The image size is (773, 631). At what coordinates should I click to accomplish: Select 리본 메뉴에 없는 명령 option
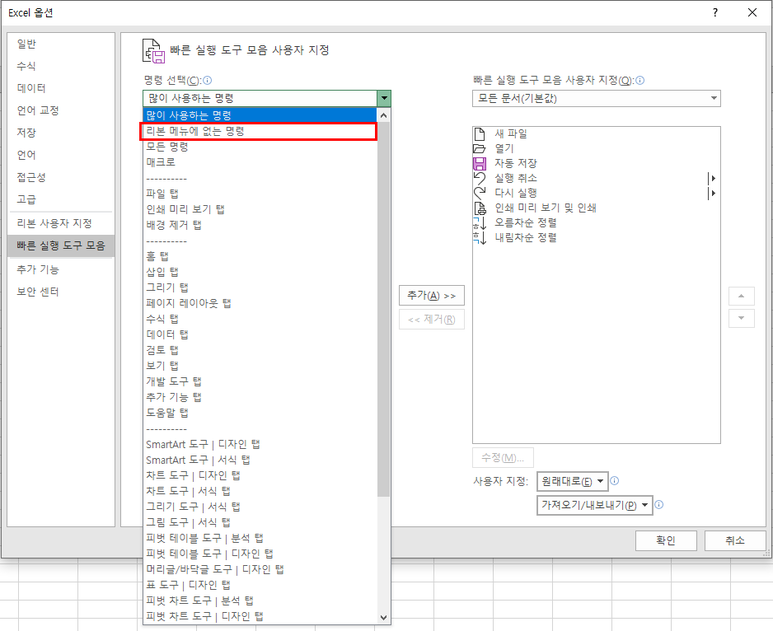point(260,131)
